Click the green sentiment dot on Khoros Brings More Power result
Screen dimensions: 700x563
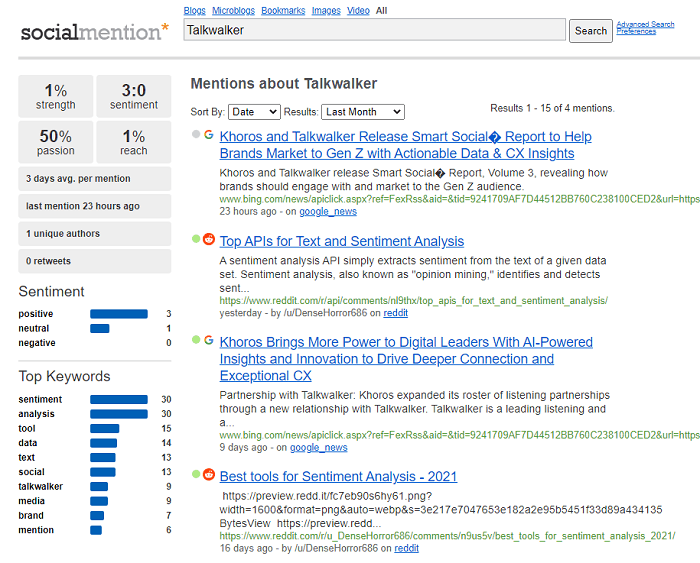click(x=196, y=340)
